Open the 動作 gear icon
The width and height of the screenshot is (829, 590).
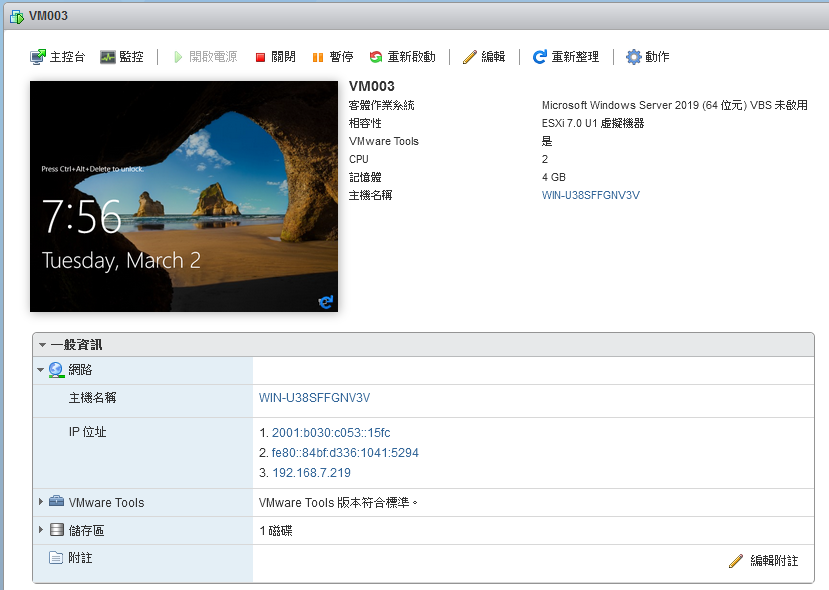click(633, 57)
